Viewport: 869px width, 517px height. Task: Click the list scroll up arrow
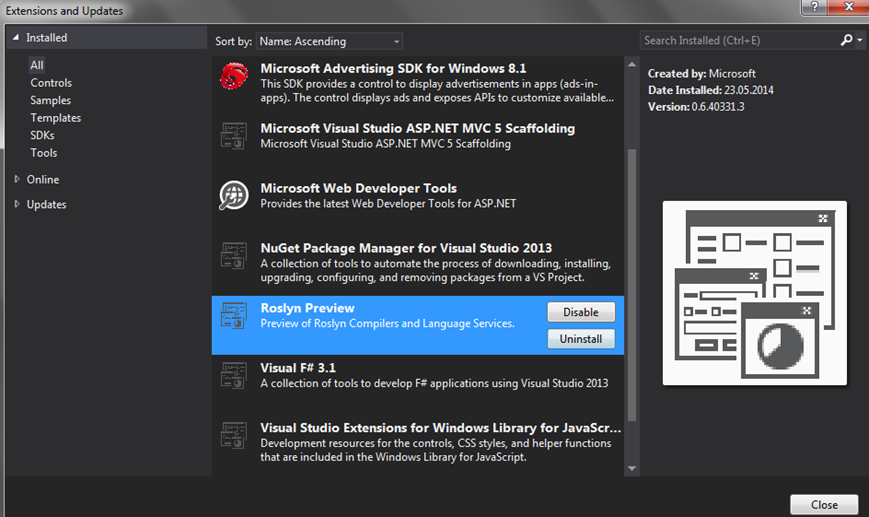(632, 64)
